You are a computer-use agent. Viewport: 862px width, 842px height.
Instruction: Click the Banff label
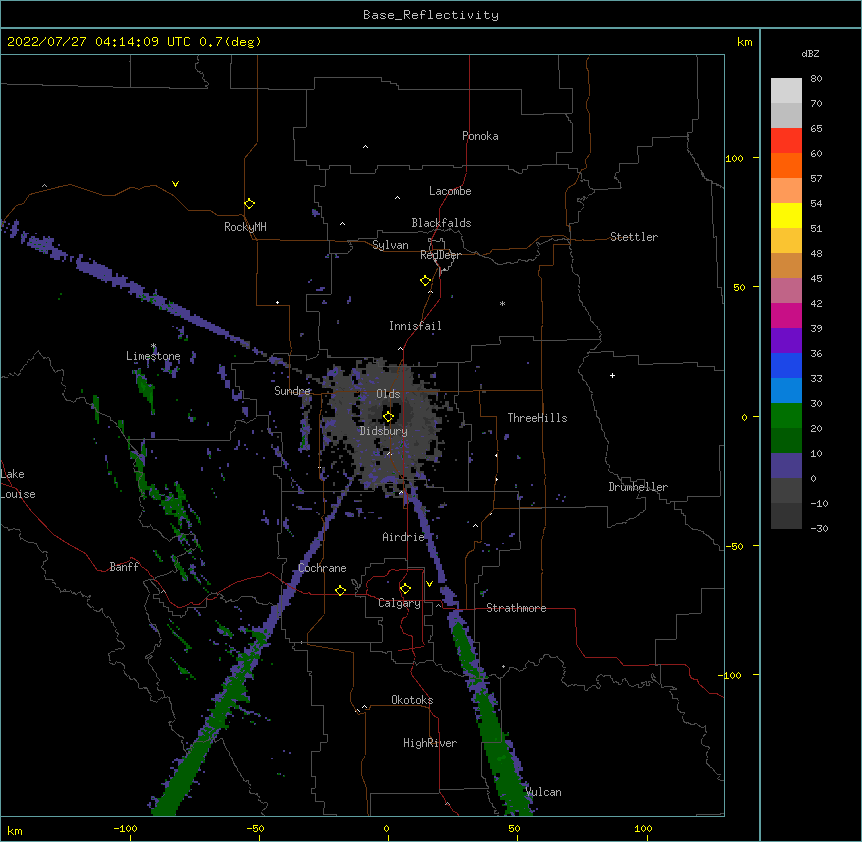[x=124, y=567]
